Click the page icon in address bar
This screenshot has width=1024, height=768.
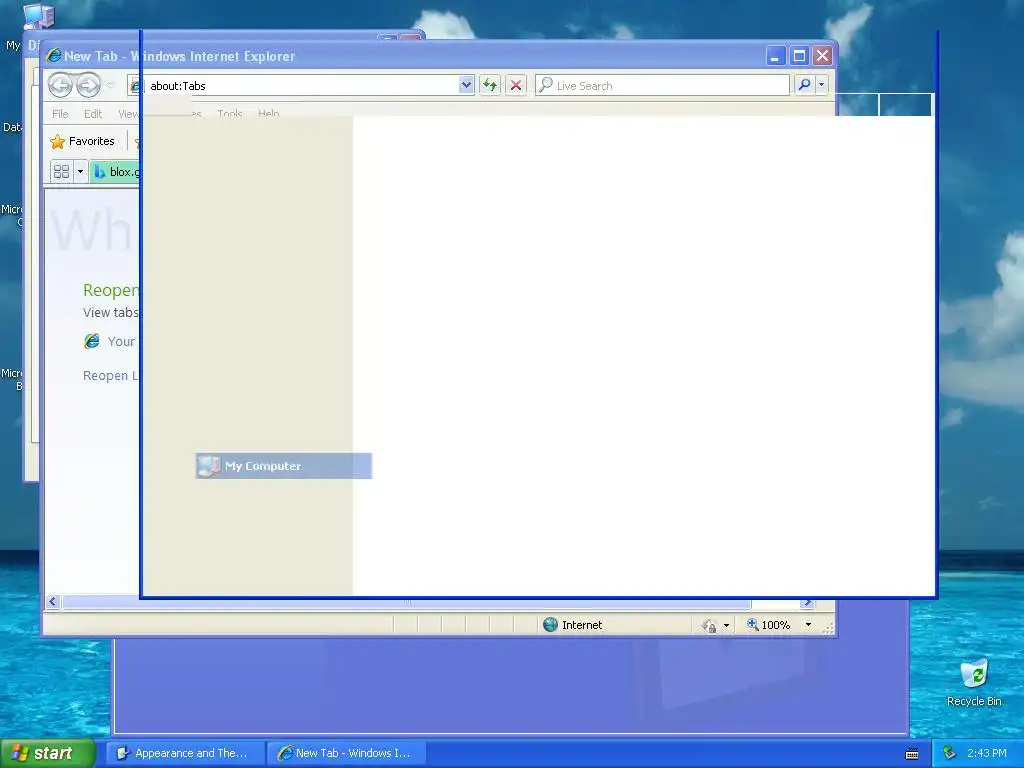(x=135, y=86)
